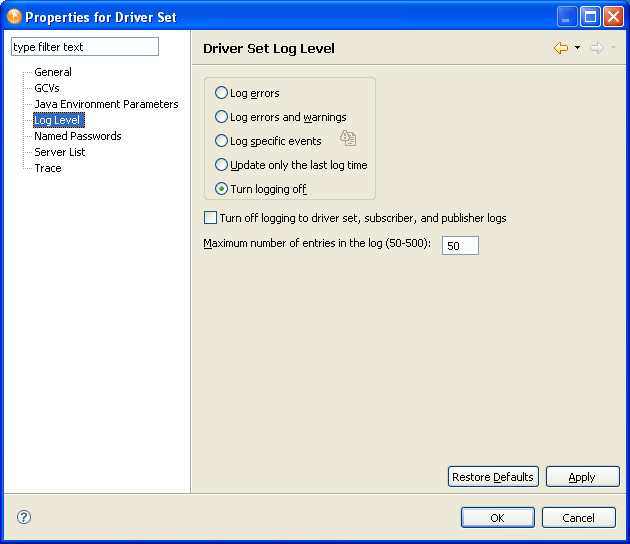Image resolution: width=630 pixels, height=544 pixels.
Task: Click the back navigation arrow icon
Action: coord(561,48)
